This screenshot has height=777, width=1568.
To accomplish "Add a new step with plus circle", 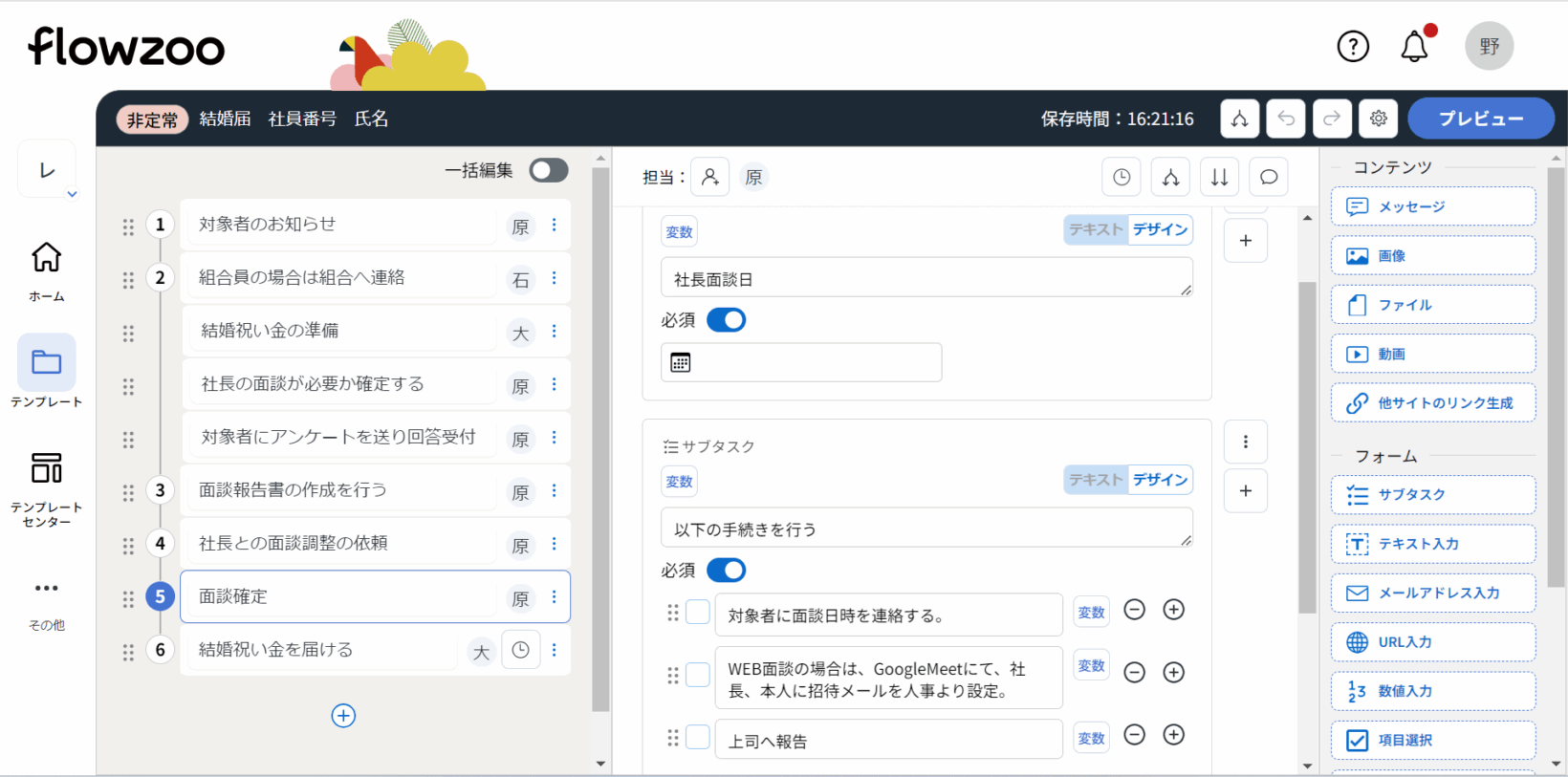I will pyautogui.click(x=343, y=716).
